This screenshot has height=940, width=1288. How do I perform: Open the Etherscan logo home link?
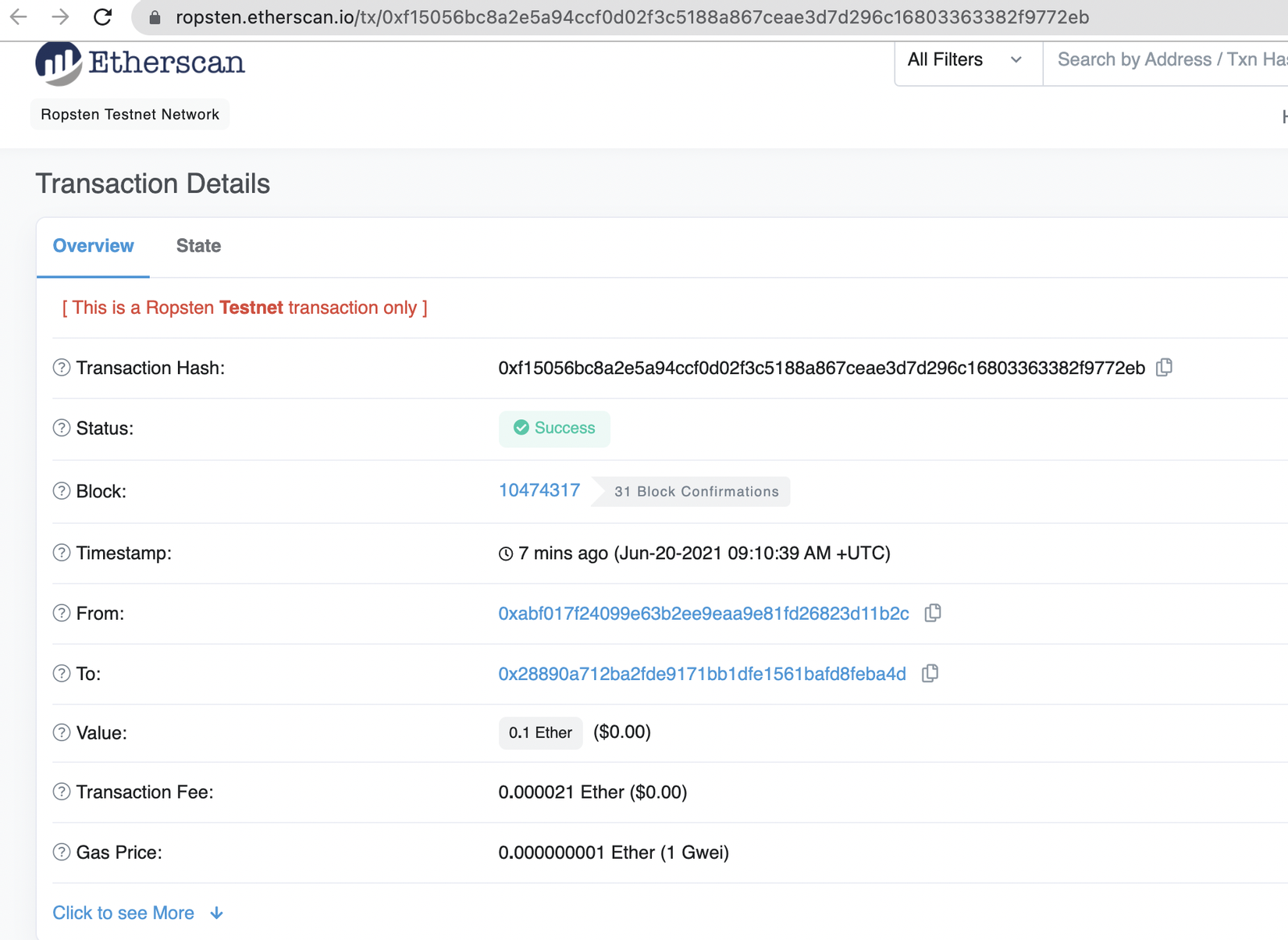(x=140, y=62)
